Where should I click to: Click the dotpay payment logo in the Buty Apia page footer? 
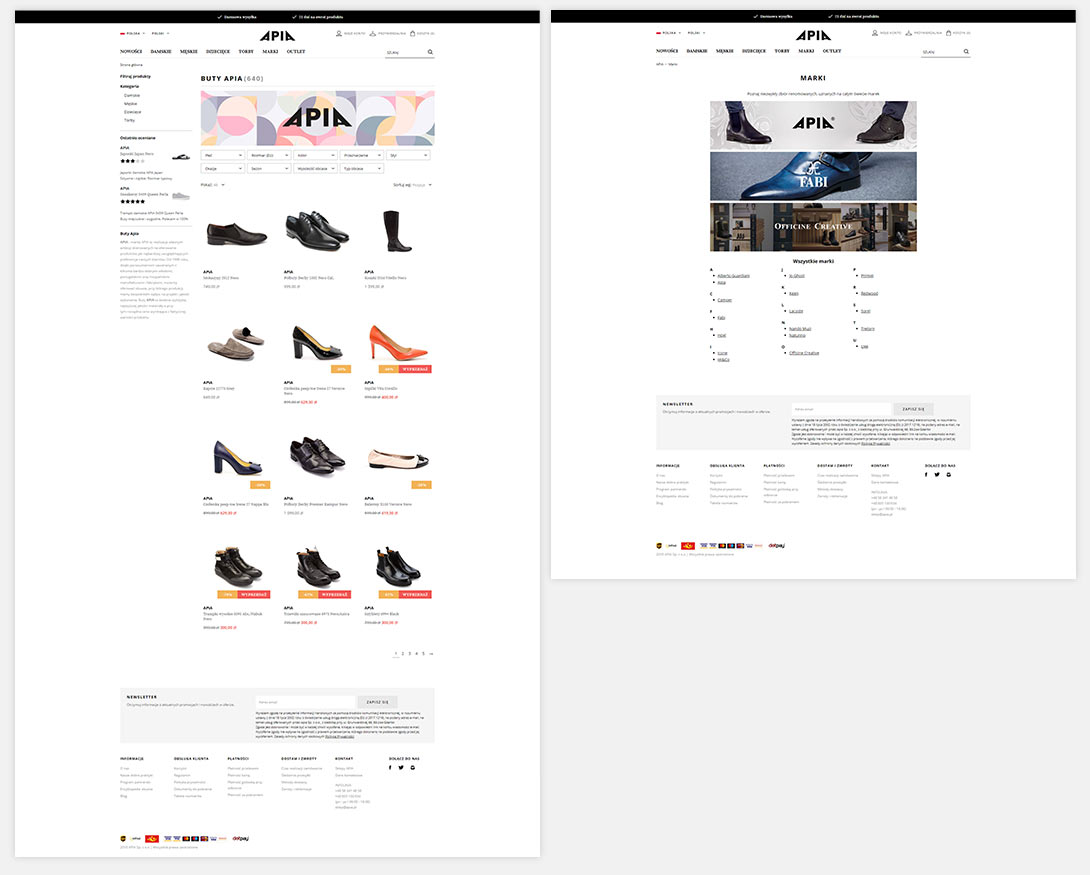click(x=241, y=838)
